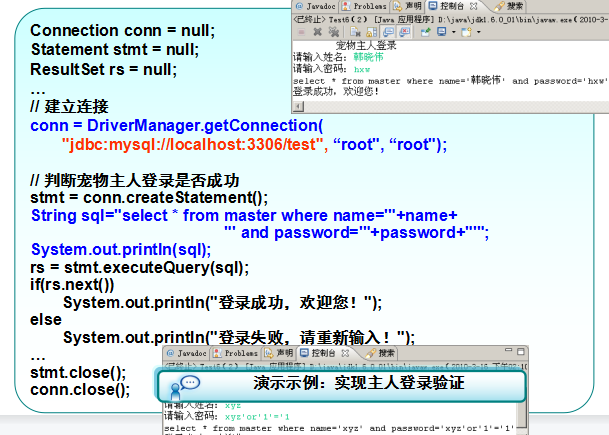Screen dimensions: 609x435
Task: Toggle the Scroll Lock padlock icon
Action: click(372, 32)
